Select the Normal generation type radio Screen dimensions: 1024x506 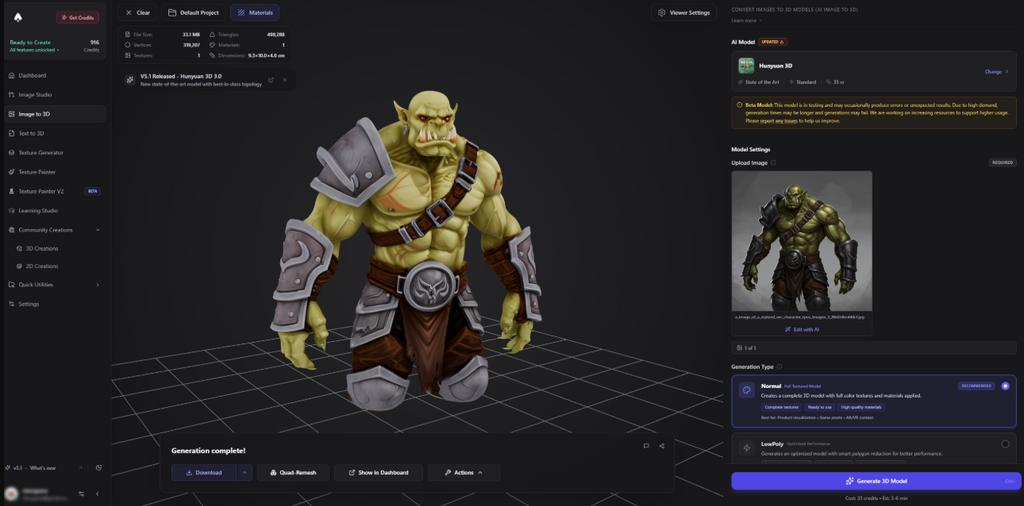click(1005, 386)
